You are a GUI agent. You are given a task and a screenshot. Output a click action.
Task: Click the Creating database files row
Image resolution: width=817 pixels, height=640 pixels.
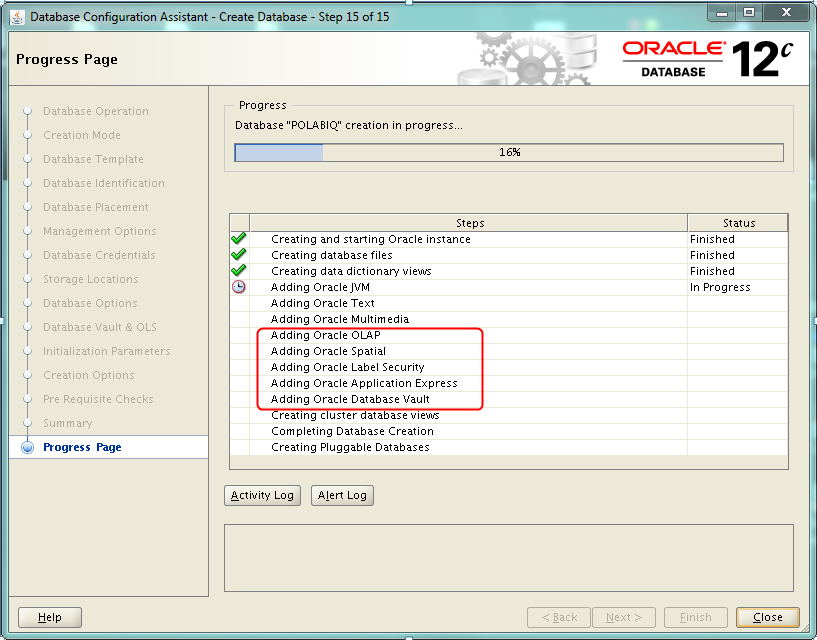point(509,255)
